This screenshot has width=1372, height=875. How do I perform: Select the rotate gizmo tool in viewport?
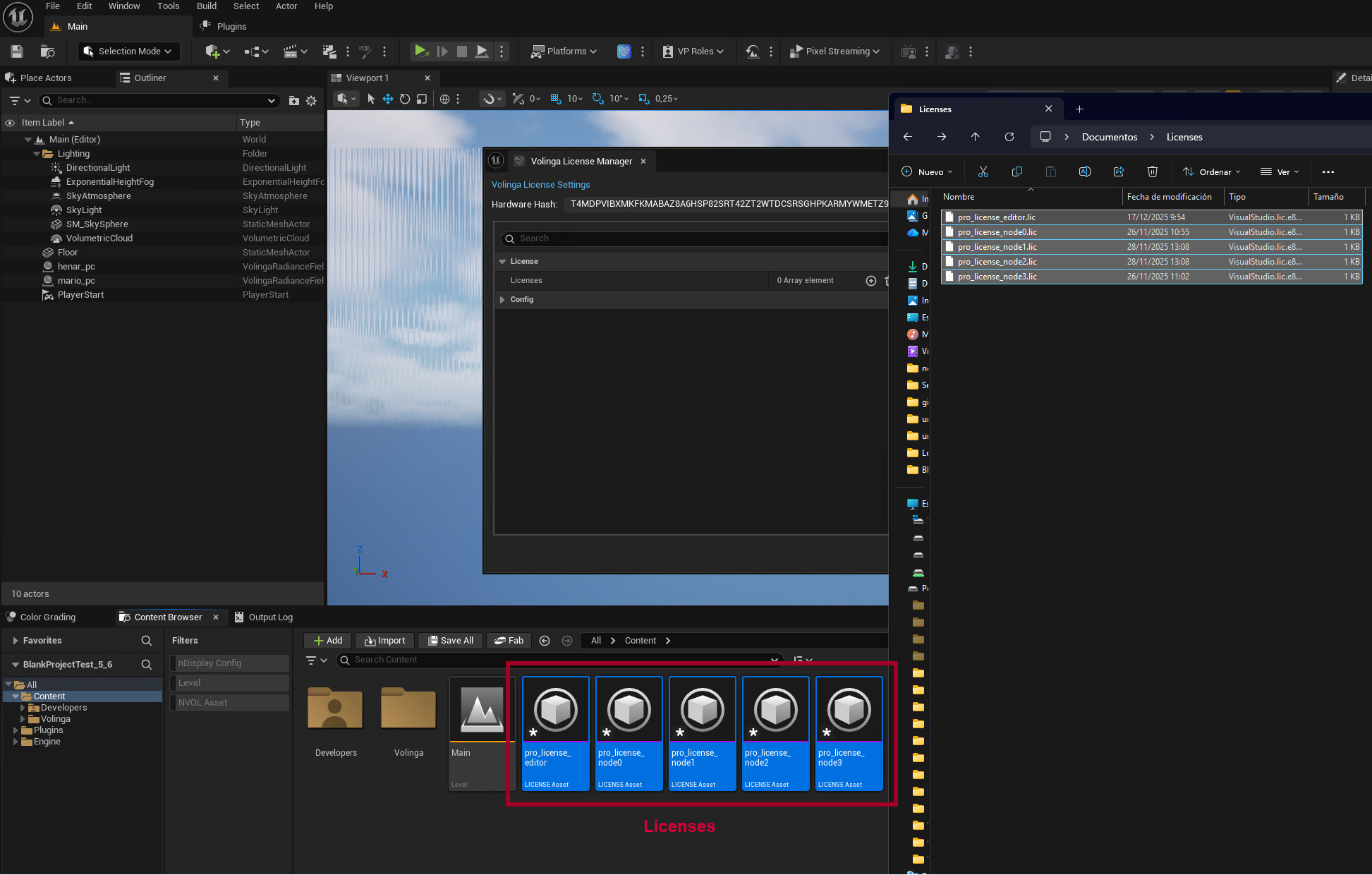tap(405, 99)
